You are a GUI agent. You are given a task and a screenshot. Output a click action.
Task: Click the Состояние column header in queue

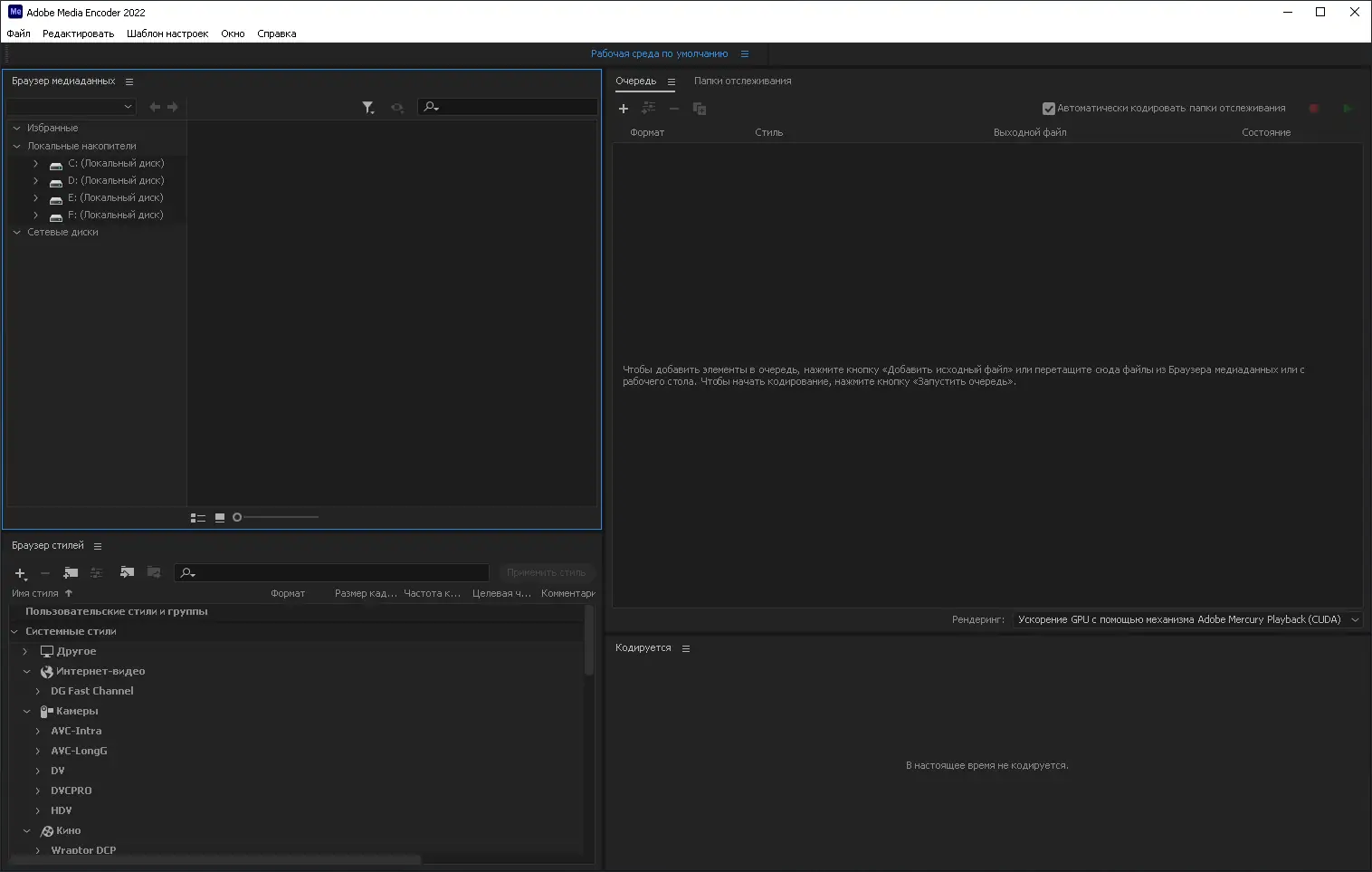pos(1266,133)
